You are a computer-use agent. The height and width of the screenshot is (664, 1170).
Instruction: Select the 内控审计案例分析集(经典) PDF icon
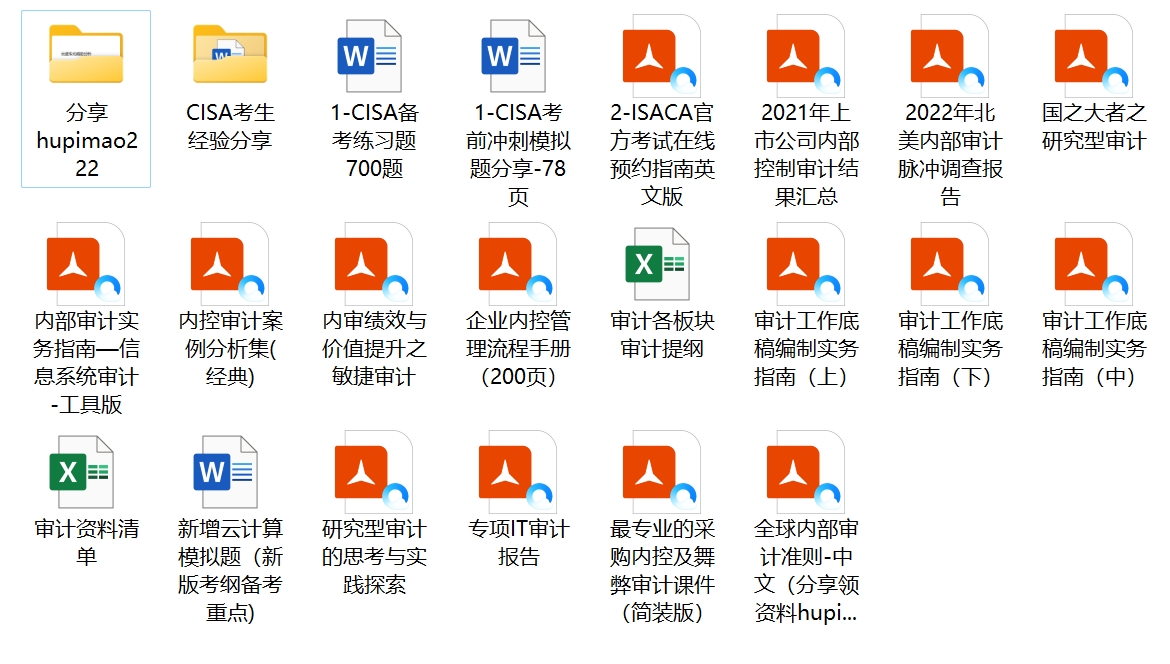(229, 263)
